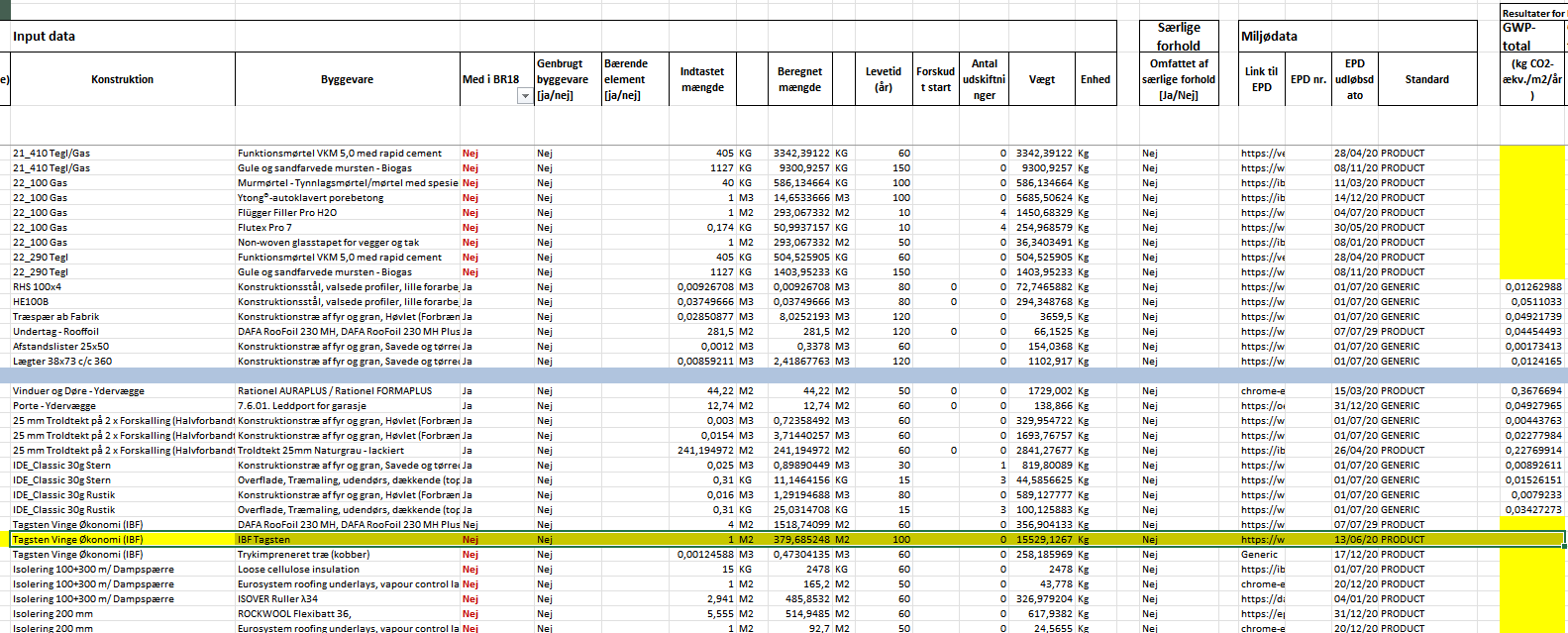Open the https://da EPD link for ISOVER
Screen dimensions: 1568x633
[x=1262, y=599]
